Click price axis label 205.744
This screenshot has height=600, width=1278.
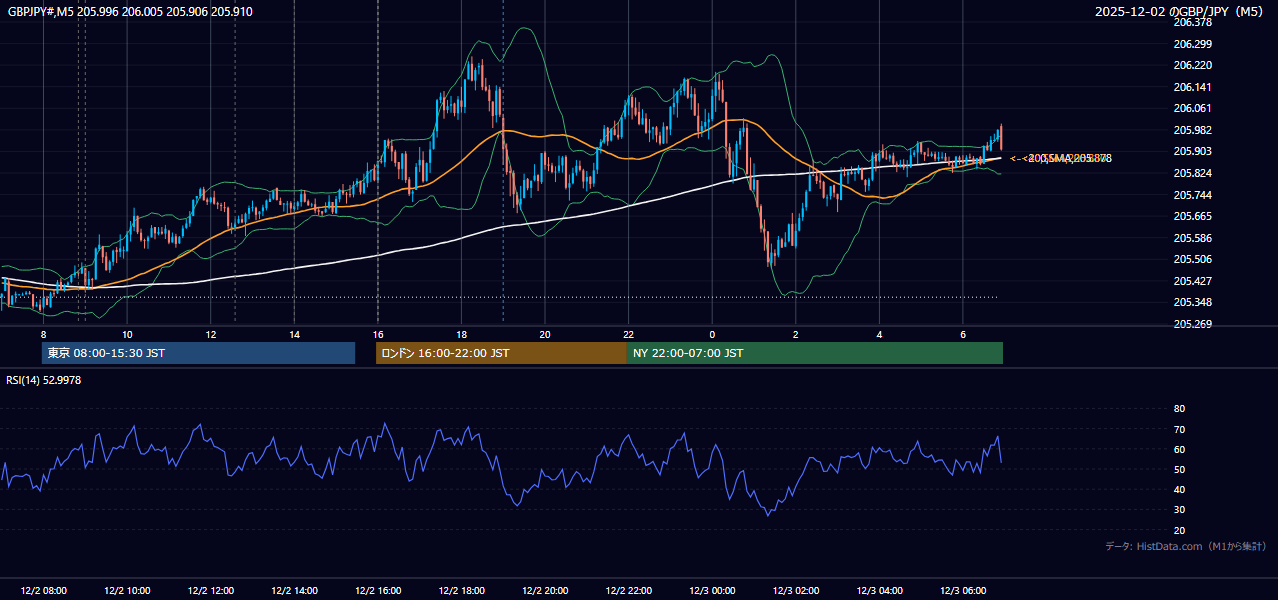(1192, 195)
